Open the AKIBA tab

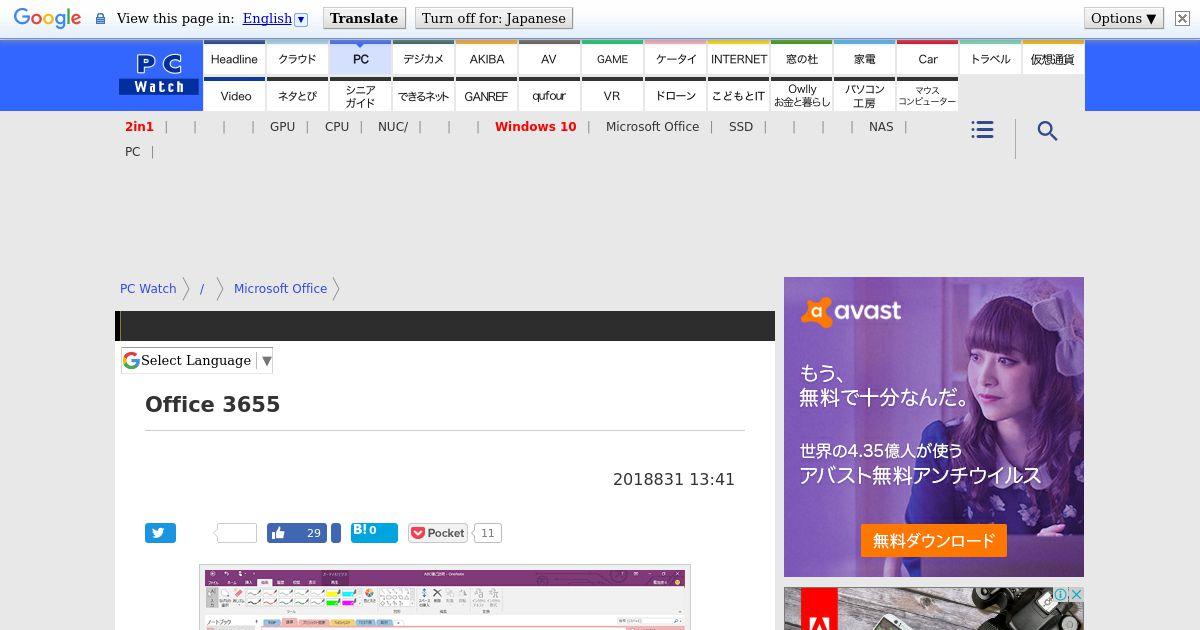[x=487, y=58]
